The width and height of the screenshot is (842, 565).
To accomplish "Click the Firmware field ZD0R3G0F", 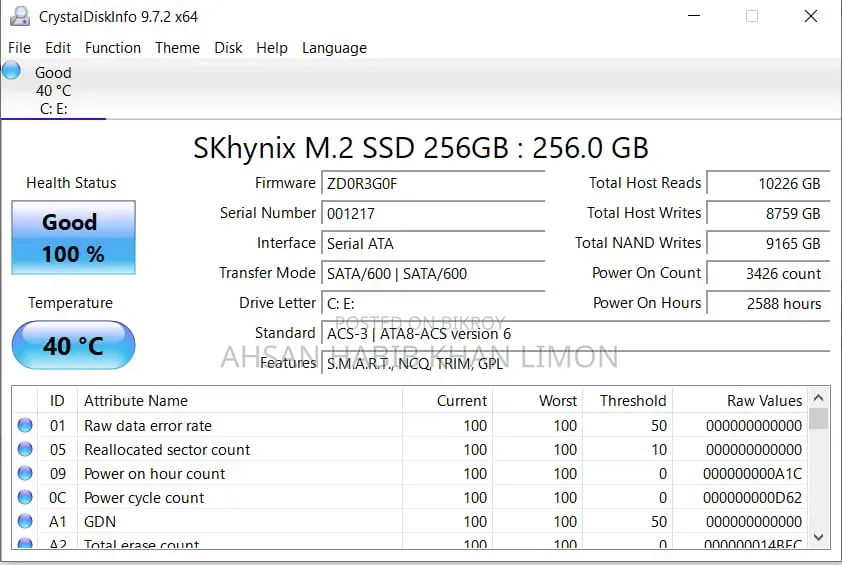I will click(433, 184).
